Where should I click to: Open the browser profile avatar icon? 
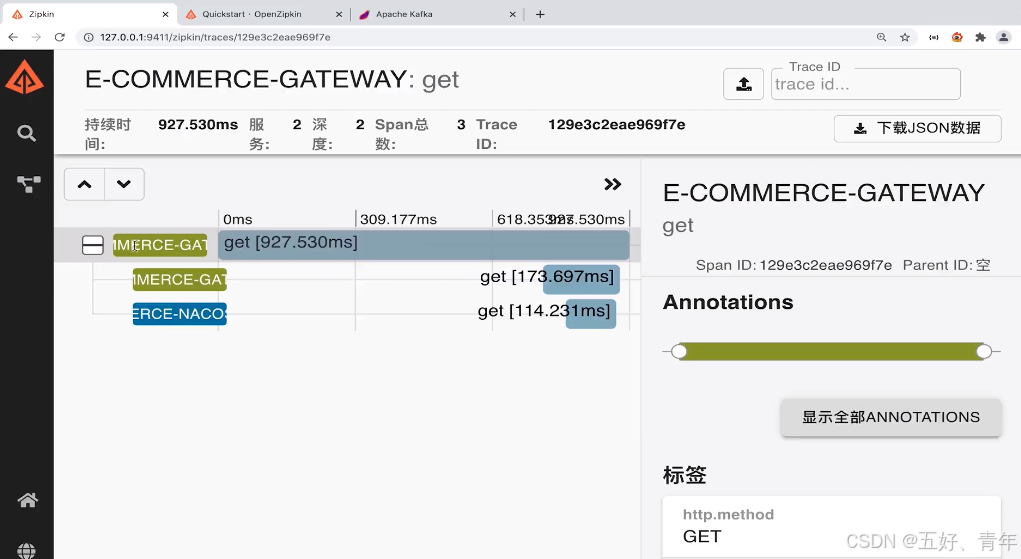[x=1004, y=37]
